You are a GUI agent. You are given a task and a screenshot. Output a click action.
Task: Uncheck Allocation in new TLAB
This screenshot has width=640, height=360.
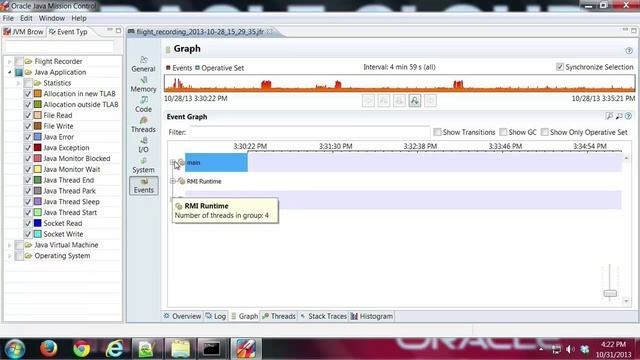[x=28, y=94]
